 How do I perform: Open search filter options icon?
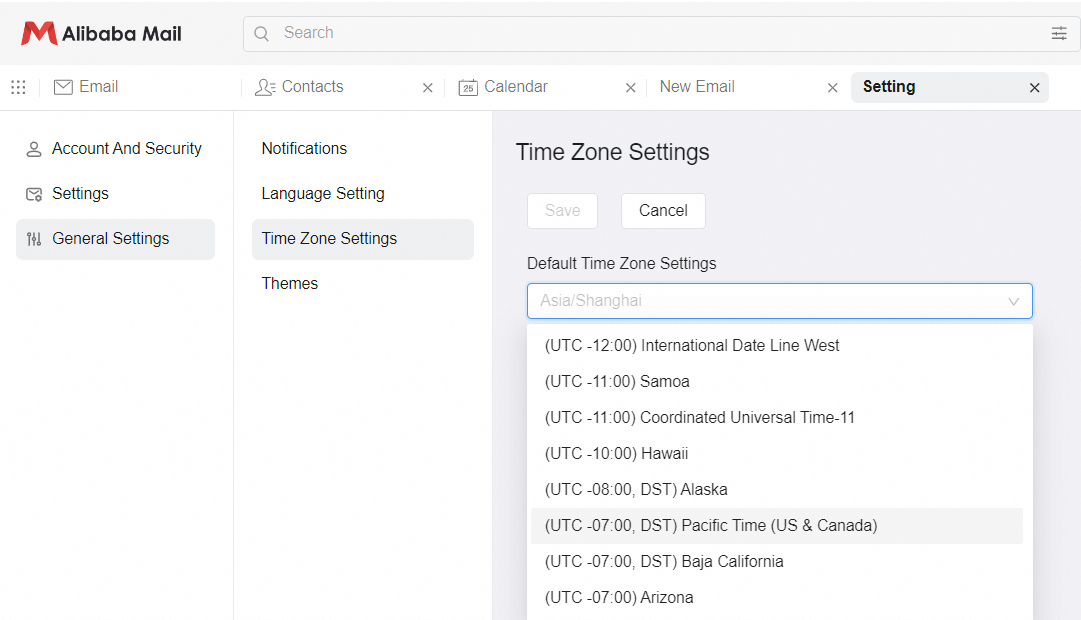tap(1059, 33)
